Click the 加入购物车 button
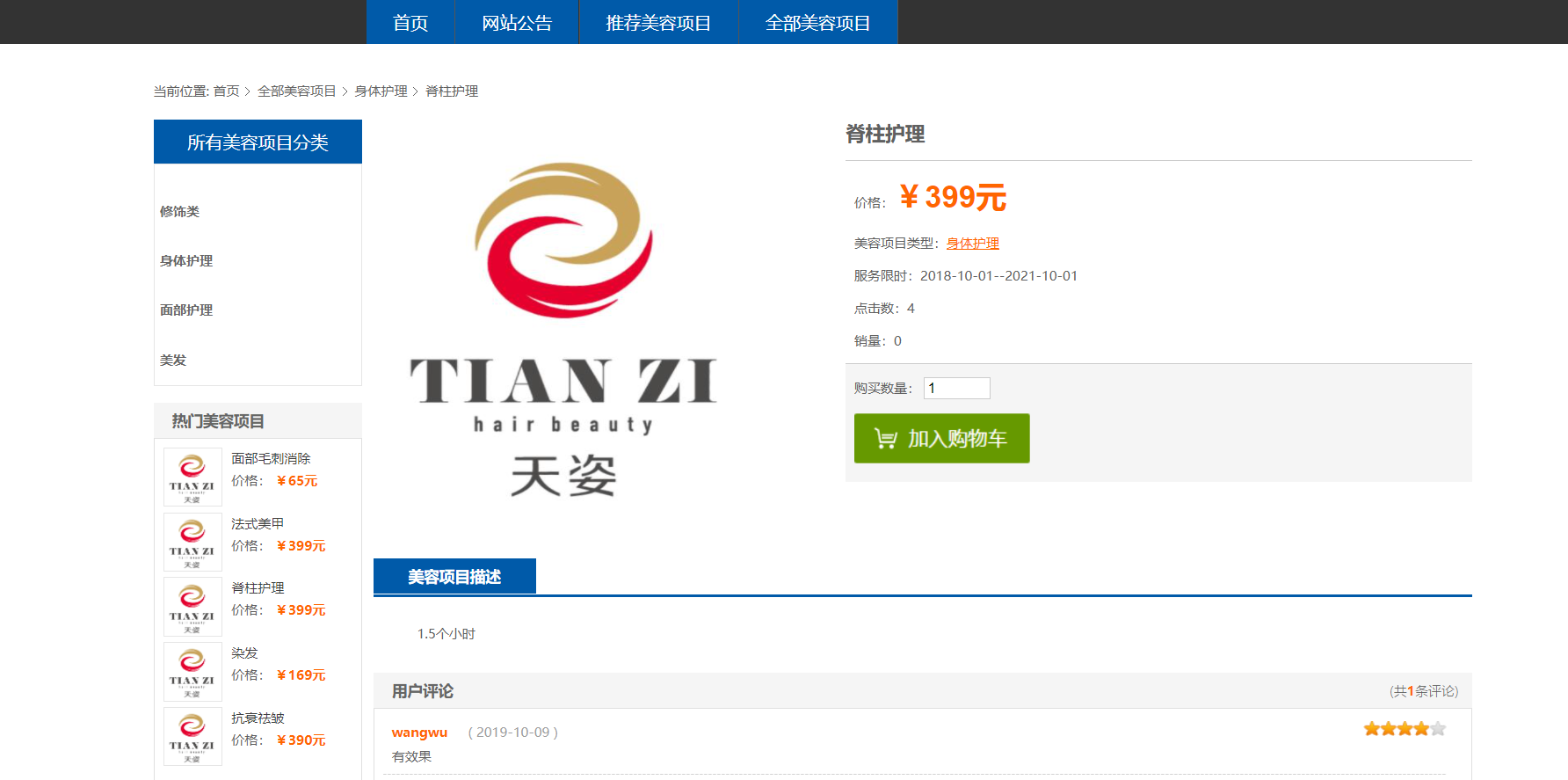The height and width of the screenshot is (780, 1568). 942,438
